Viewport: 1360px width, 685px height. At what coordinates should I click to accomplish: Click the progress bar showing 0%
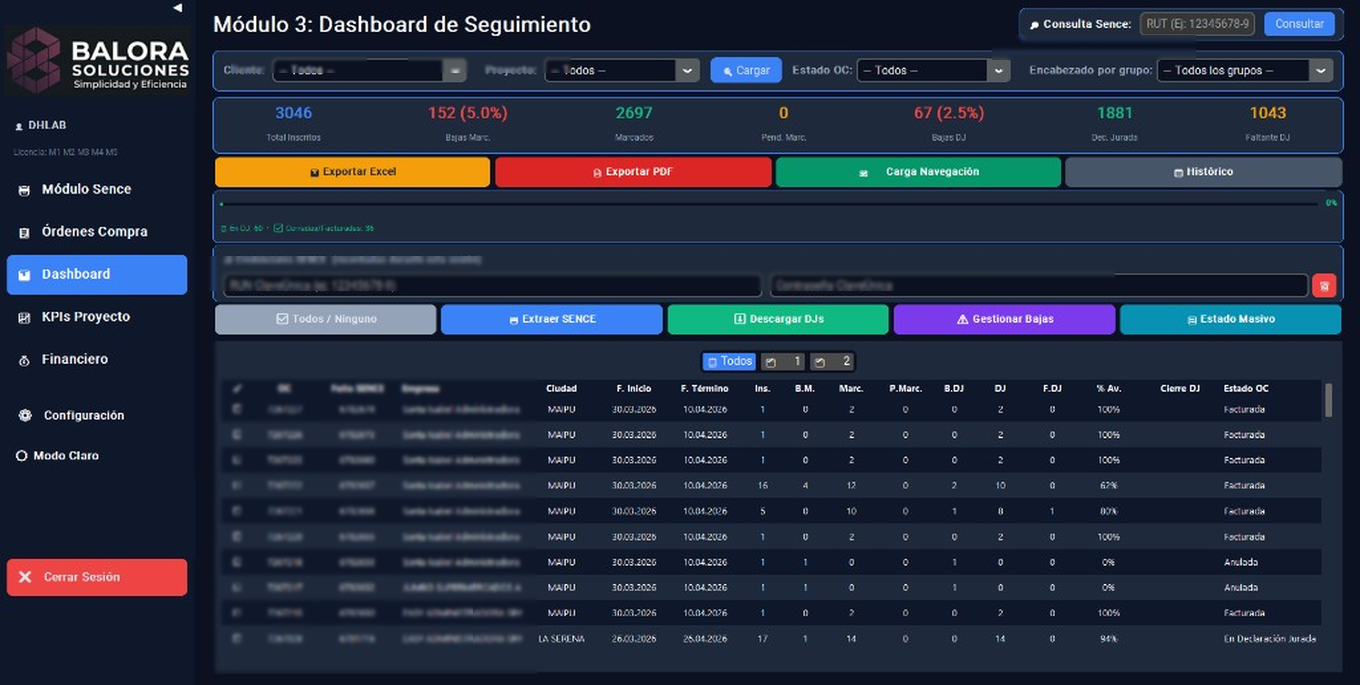(770, 204)
